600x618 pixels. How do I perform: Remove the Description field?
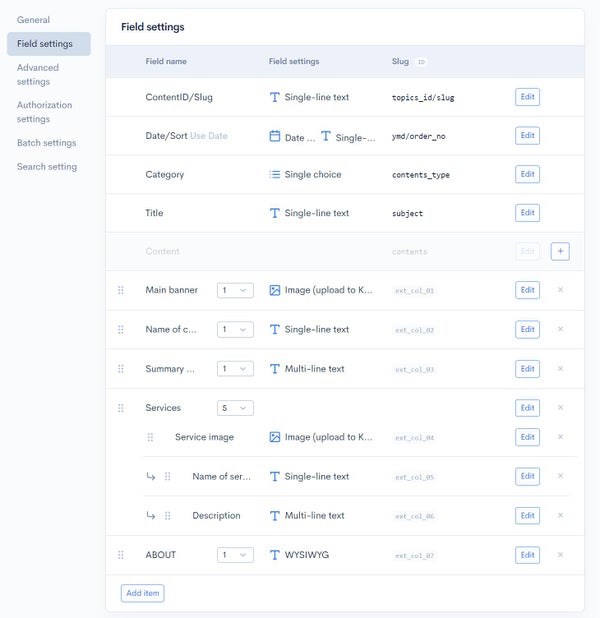coord(560,515)
